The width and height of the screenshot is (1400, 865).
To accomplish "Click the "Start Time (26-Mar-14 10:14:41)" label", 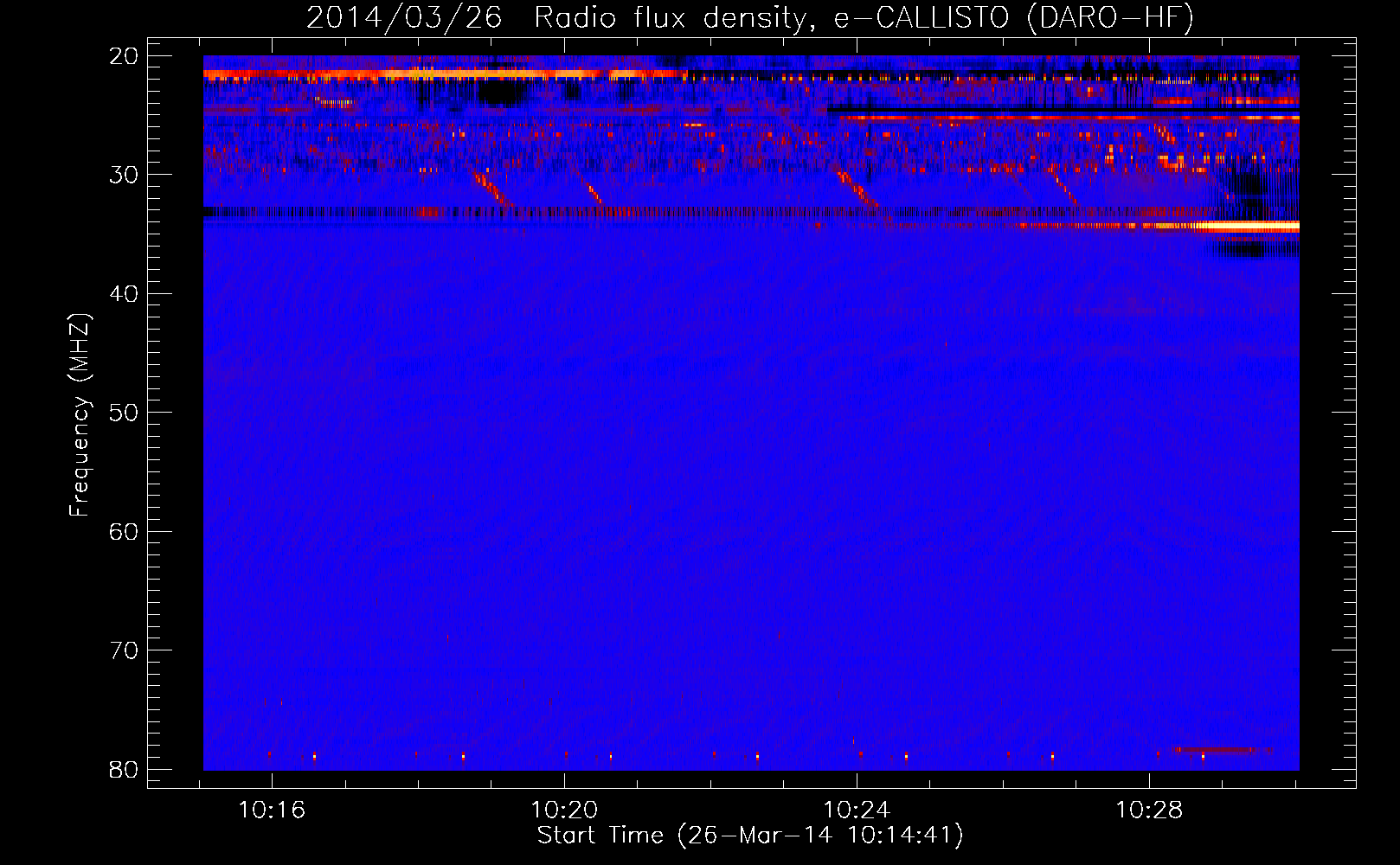I will pyautogui.click(x=750, y=836).
